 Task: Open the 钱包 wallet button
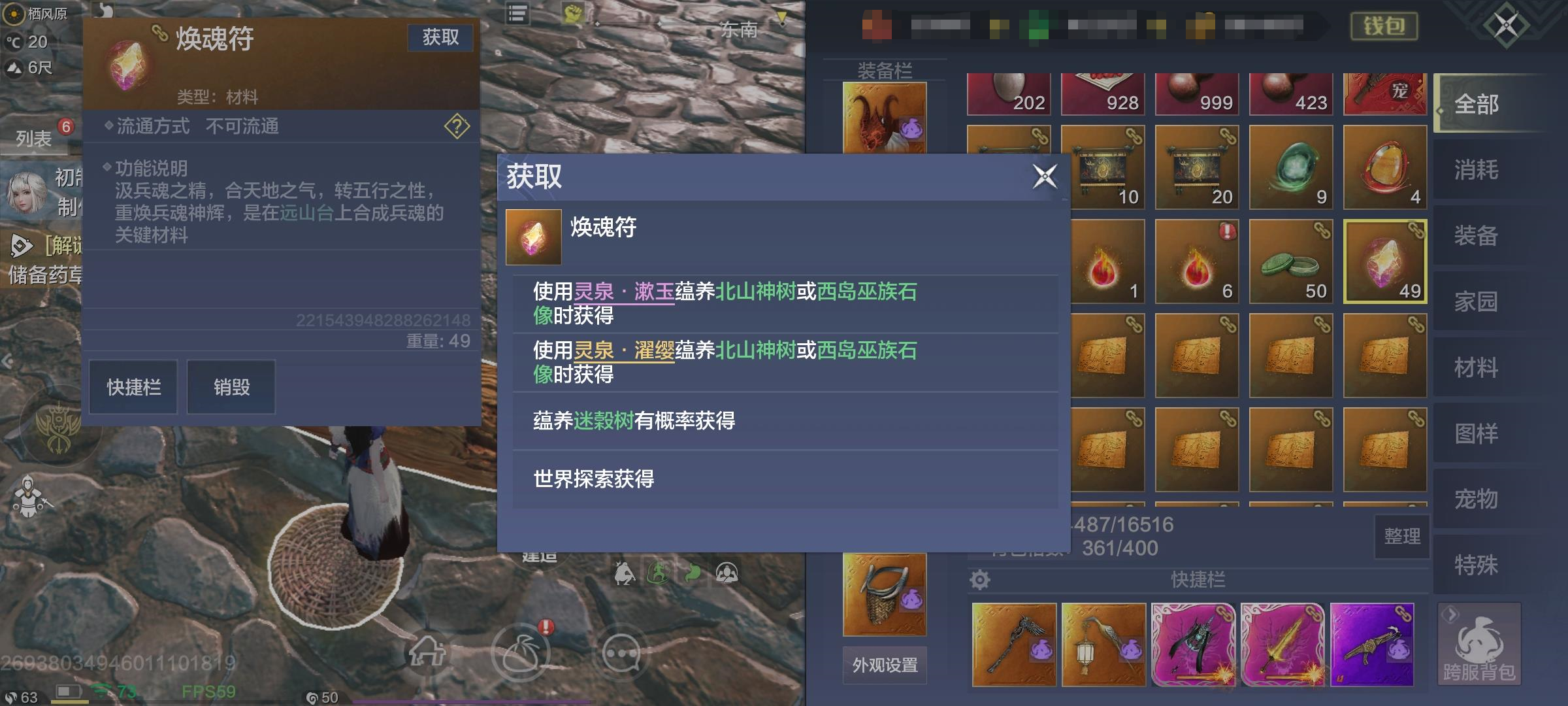click(x=1384, y=26)
